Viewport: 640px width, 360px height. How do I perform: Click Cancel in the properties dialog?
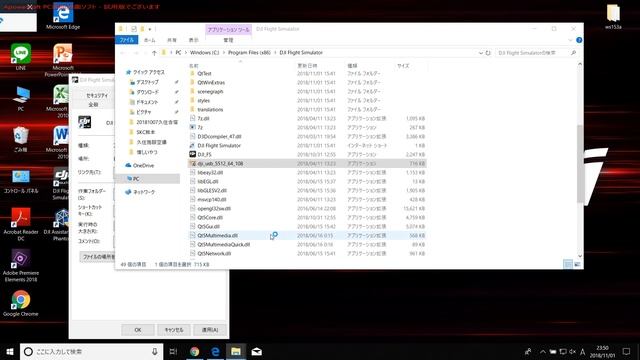click(x=174, y=329)
